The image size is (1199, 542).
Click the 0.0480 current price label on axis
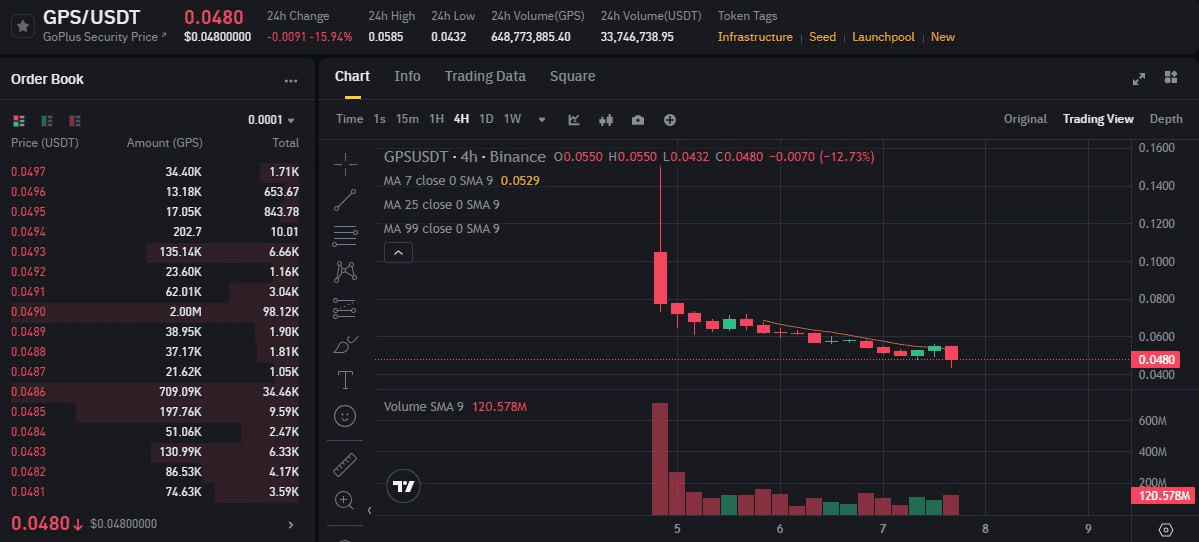tap(1153, 359)
